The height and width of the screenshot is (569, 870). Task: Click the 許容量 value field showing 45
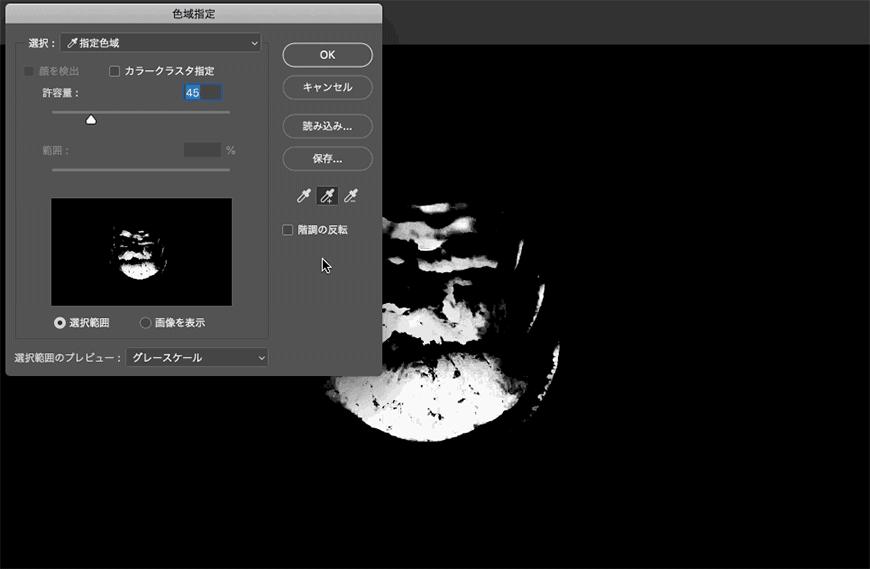202,92
